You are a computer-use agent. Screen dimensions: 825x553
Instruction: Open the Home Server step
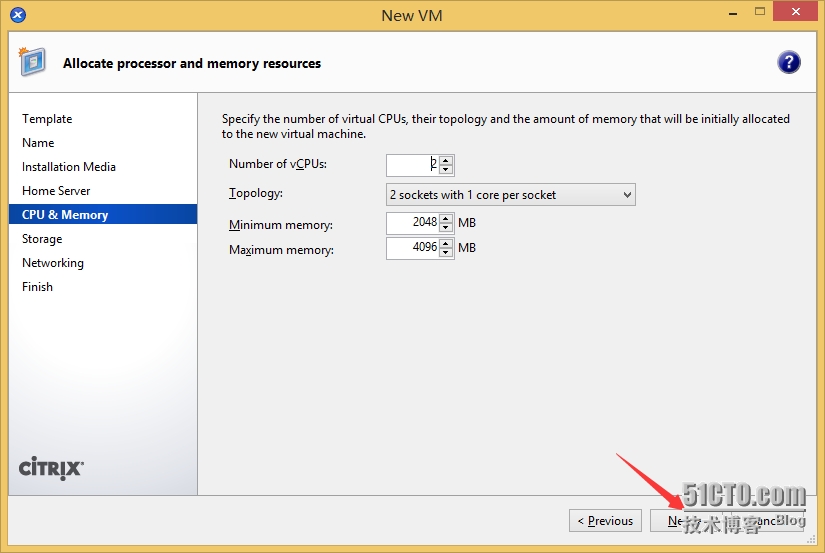[56, 191]
